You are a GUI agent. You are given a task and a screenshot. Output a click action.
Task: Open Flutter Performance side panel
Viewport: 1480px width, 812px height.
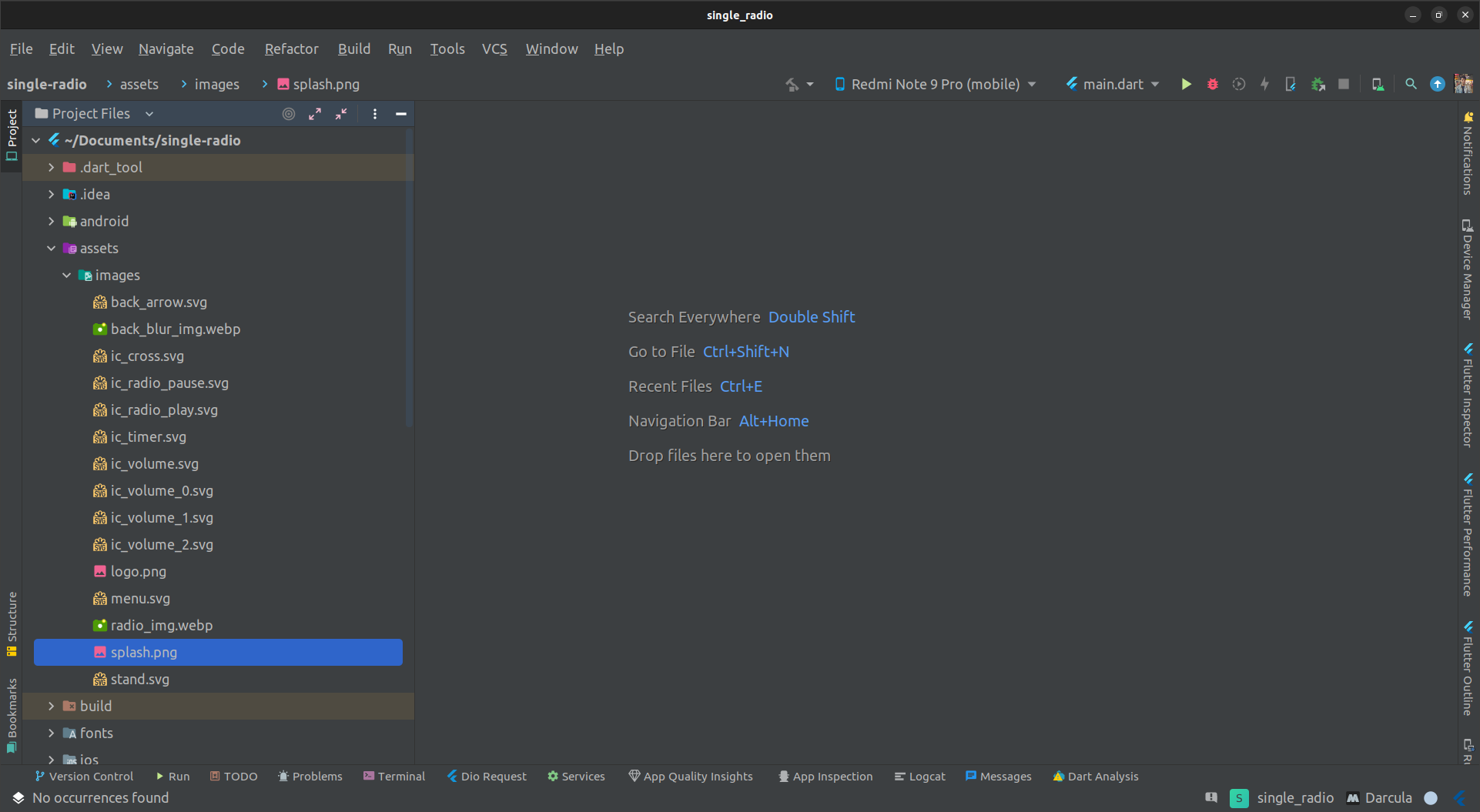[1468, 535]
